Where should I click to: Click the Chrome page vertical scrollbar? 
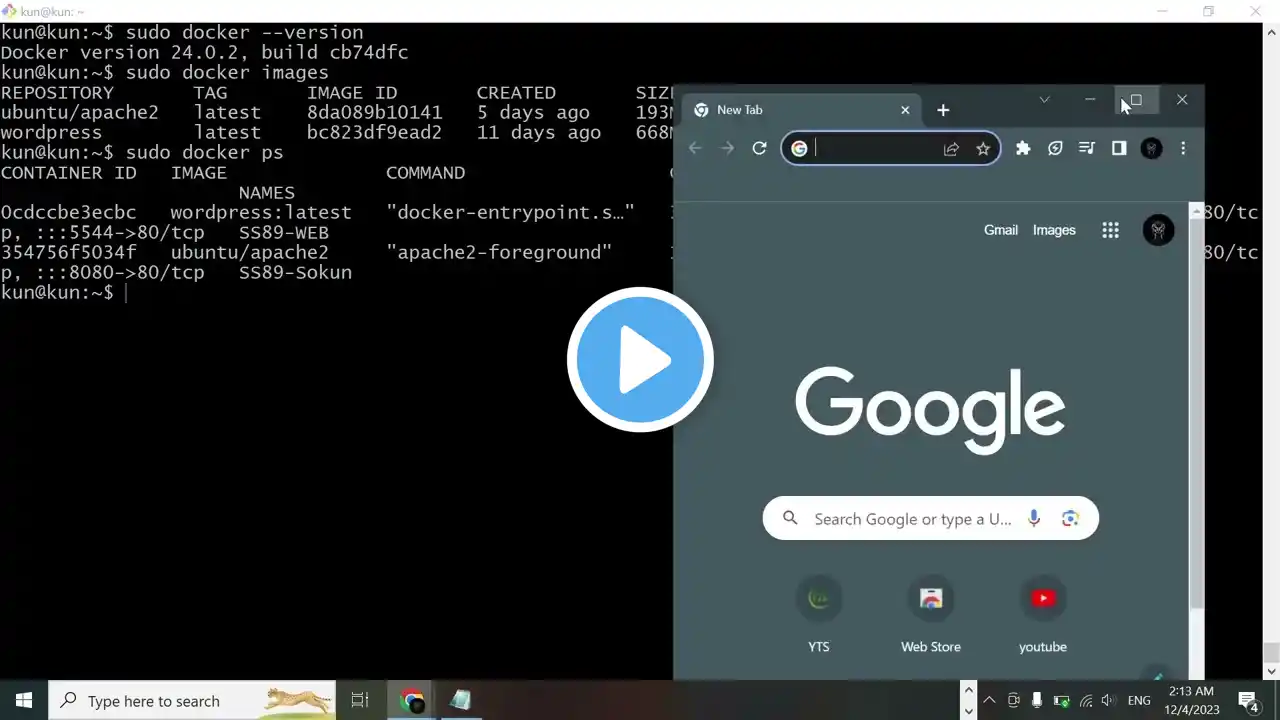tap(1197, 413)
